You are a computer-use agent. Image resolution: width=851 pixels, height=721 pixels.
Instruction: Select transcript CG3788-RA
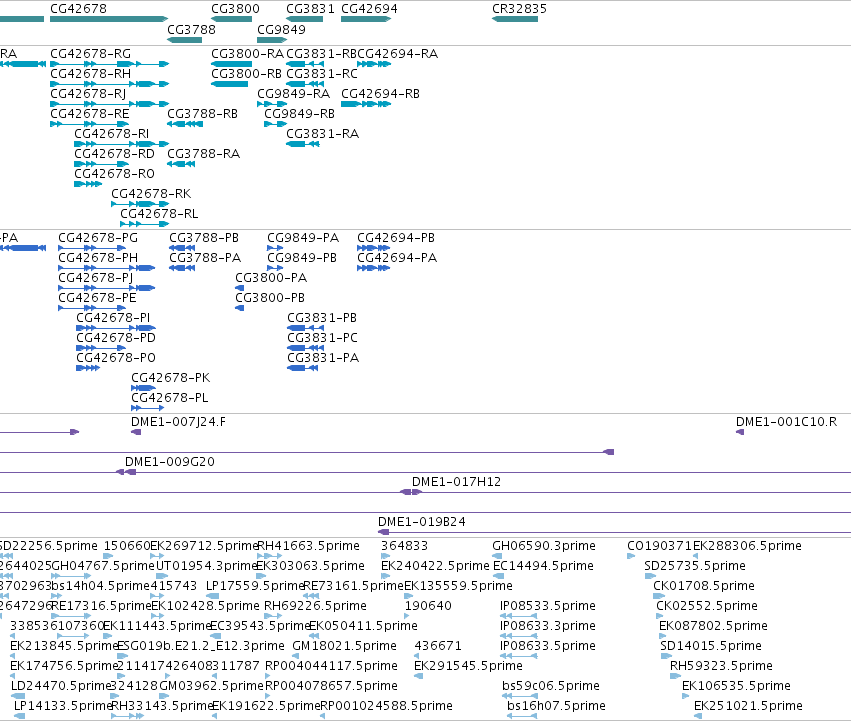(x=181, y=164)
